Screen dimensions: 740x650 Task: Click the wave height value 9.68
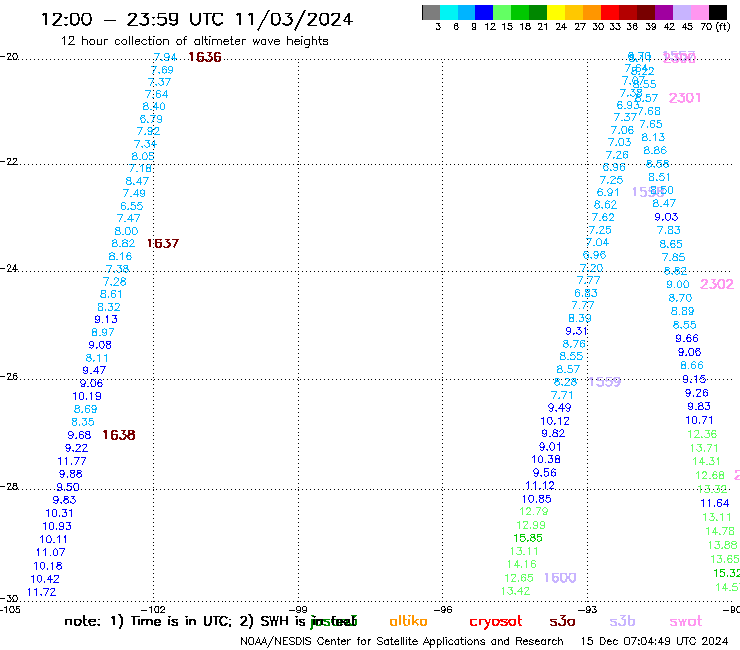(79, 435)
